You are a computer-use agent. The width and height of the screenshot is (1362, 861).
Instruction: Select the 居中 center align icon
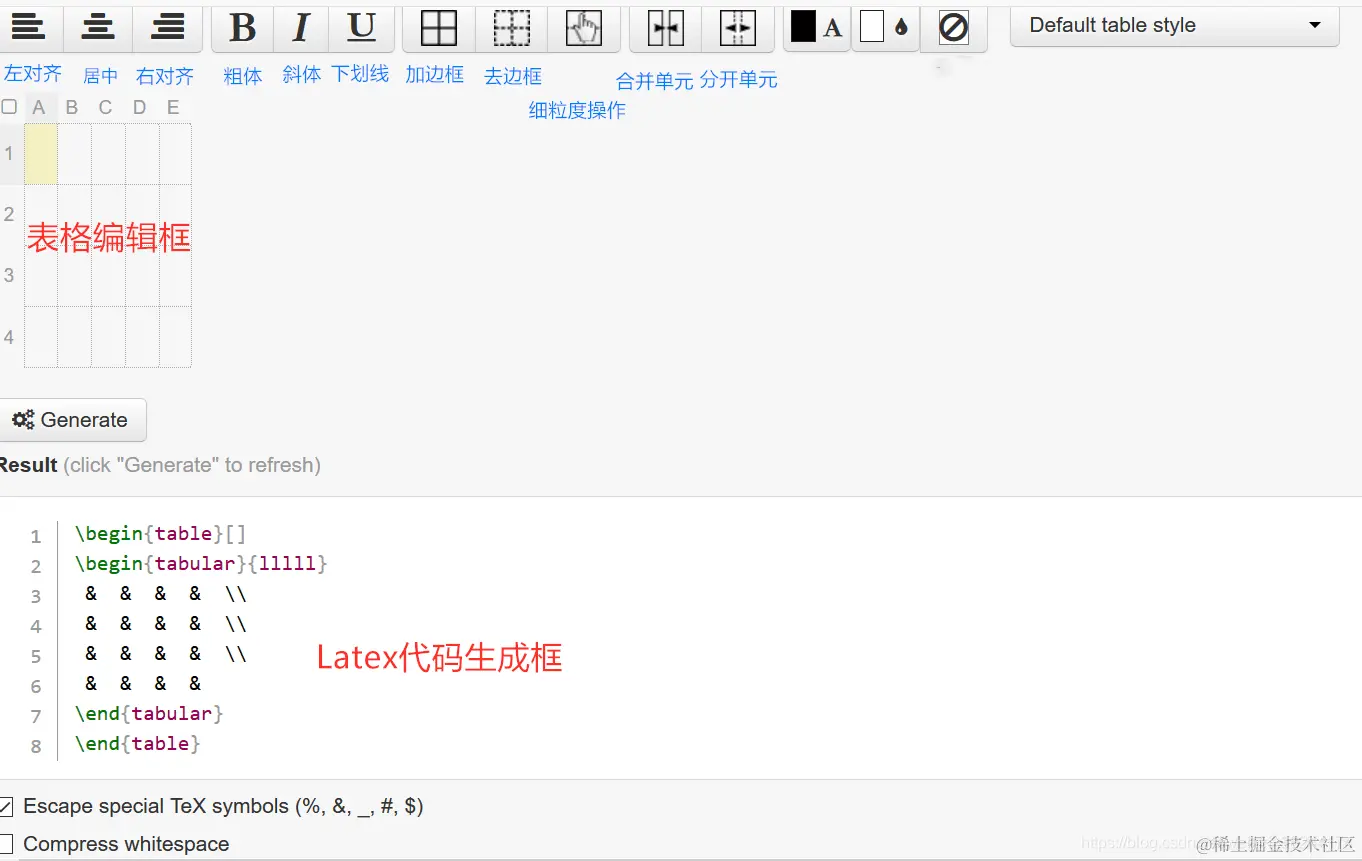pyautogui.click(x=97, y=28)
